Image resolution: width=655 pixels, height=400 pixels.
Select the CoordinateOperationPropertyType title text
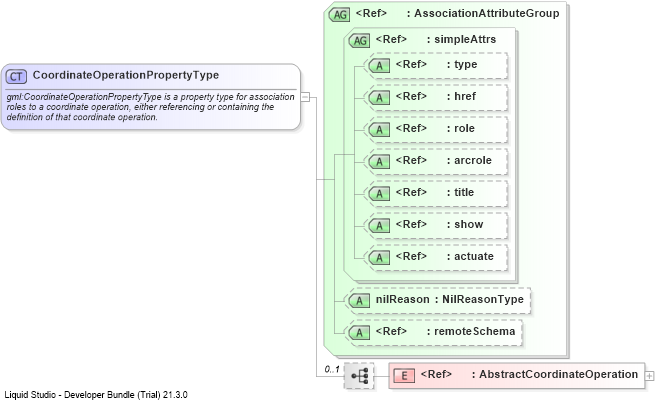(126, 75)
